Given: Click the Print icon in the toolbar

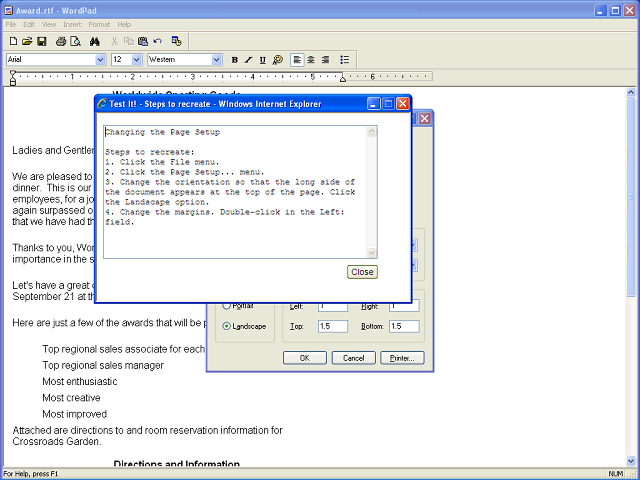Looking at the screenshot, I should [61, 41].
